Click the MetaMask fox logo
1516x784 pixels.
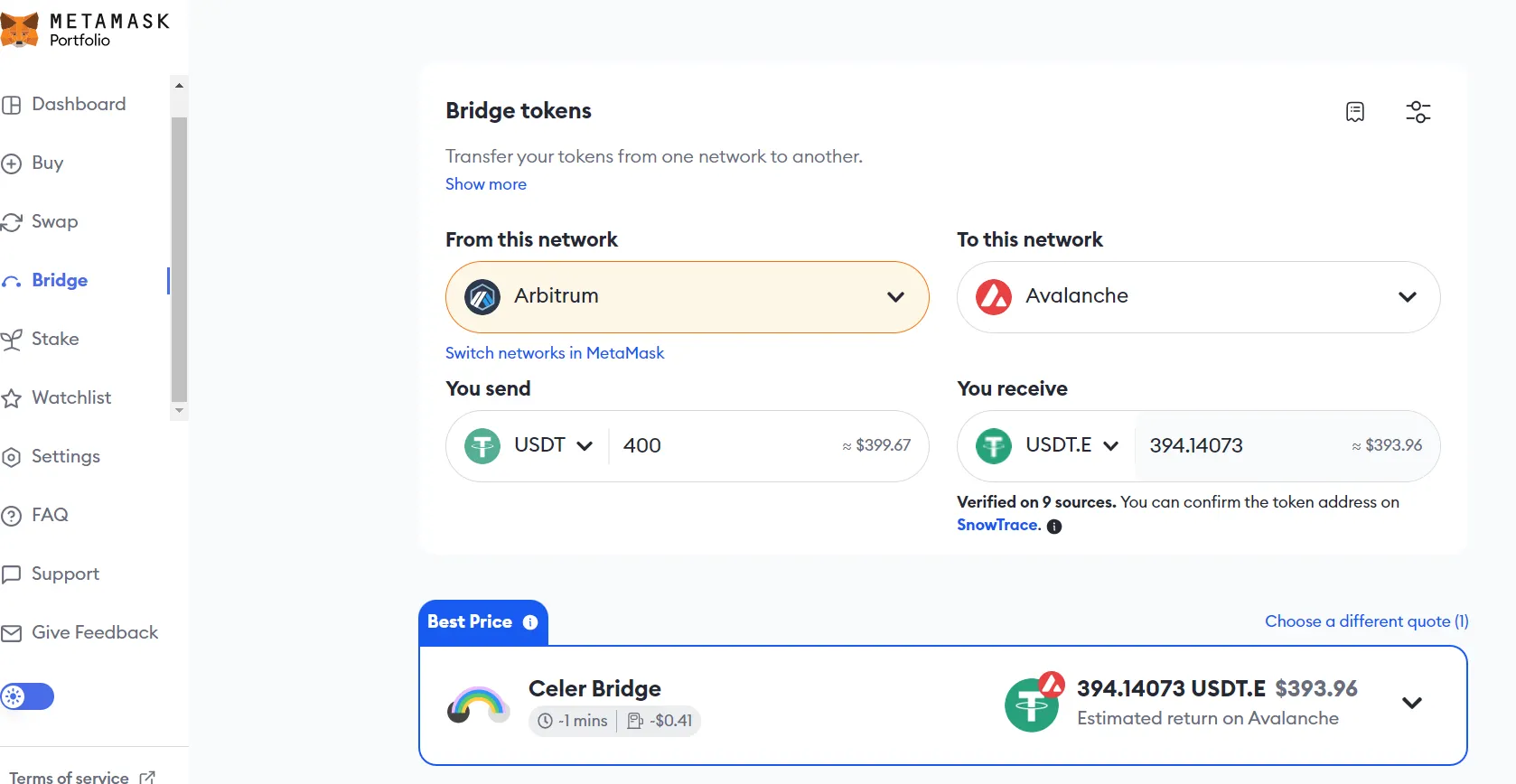(x=19, y=30)
